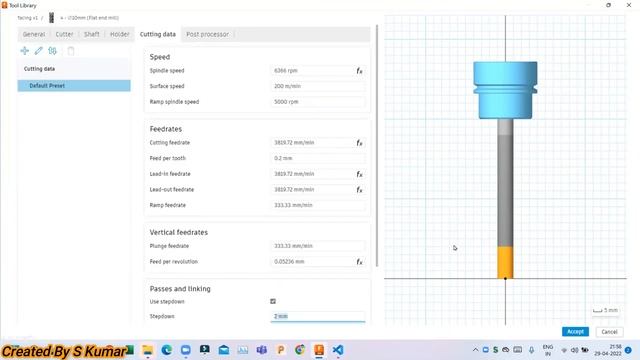The width and height of the screenshot is (640, 360).
Task: Click the blue tool holder in preview
Action: pyautogui.click(x=505, y=90)
